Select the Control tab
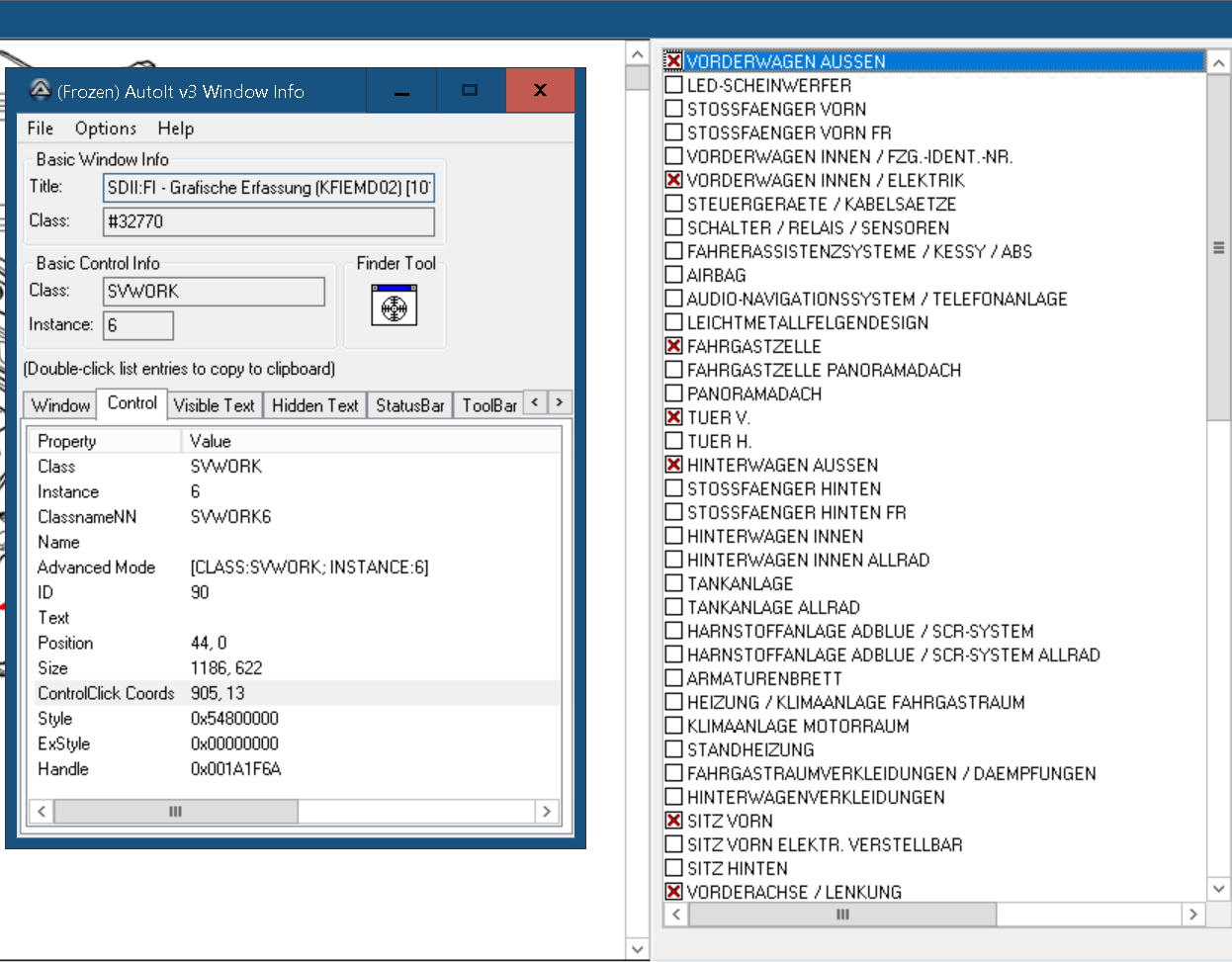1232x962 pixels. (132, 403)
